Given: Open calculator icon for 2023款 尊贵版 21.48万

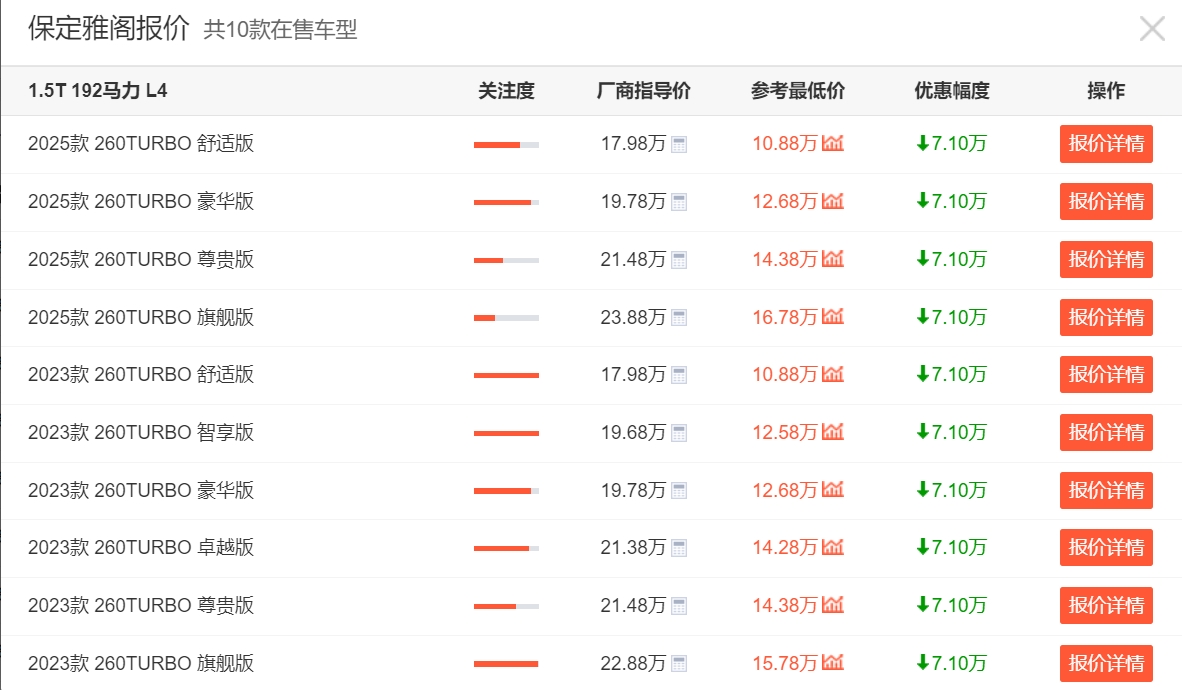Looking at the screenshot, I should click(x=679, y=606).
